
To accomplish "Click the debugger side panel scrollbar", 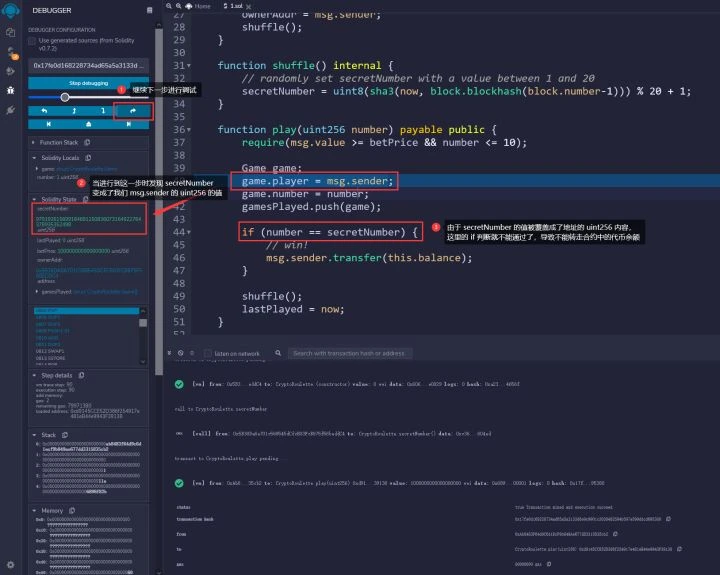I will (159, 202).
